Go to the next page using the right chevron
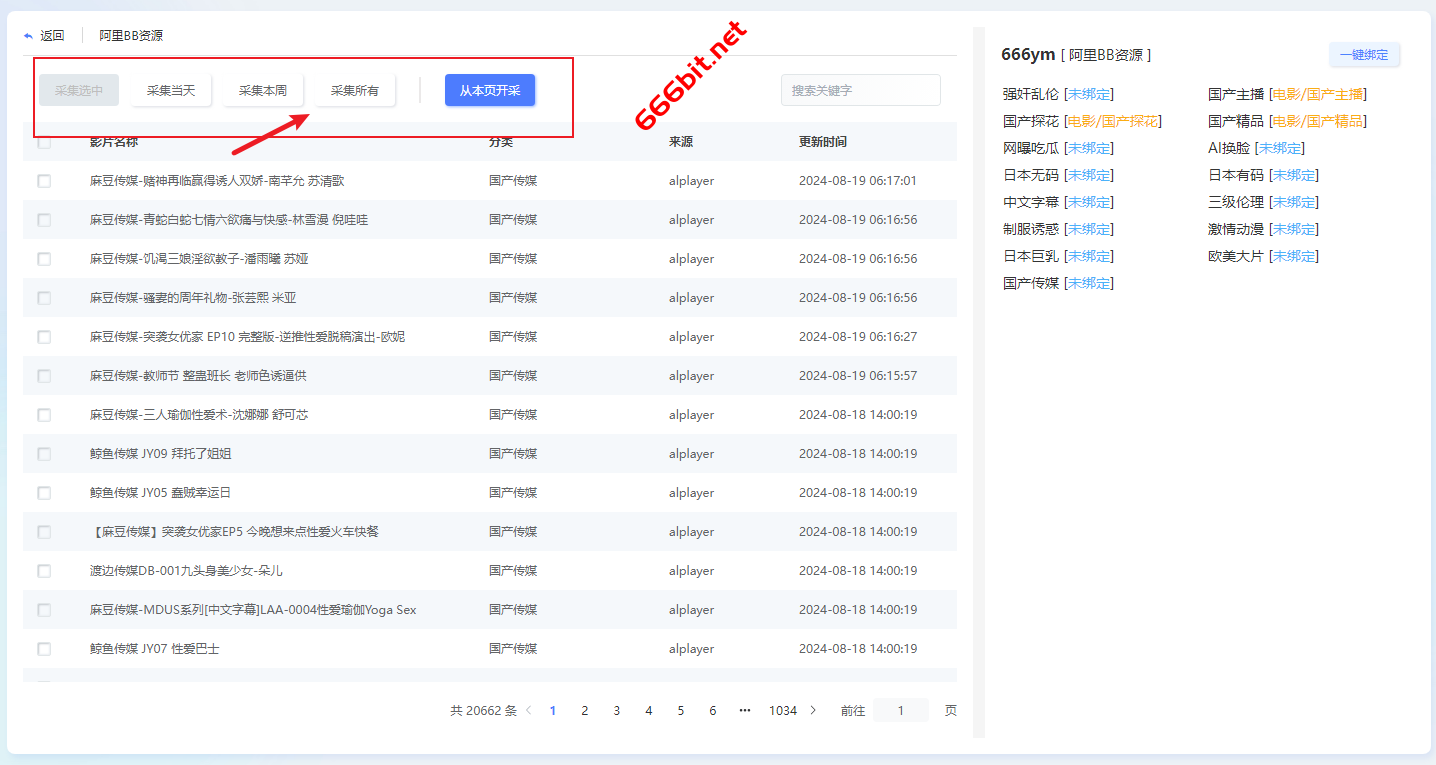 click(813, 711)
